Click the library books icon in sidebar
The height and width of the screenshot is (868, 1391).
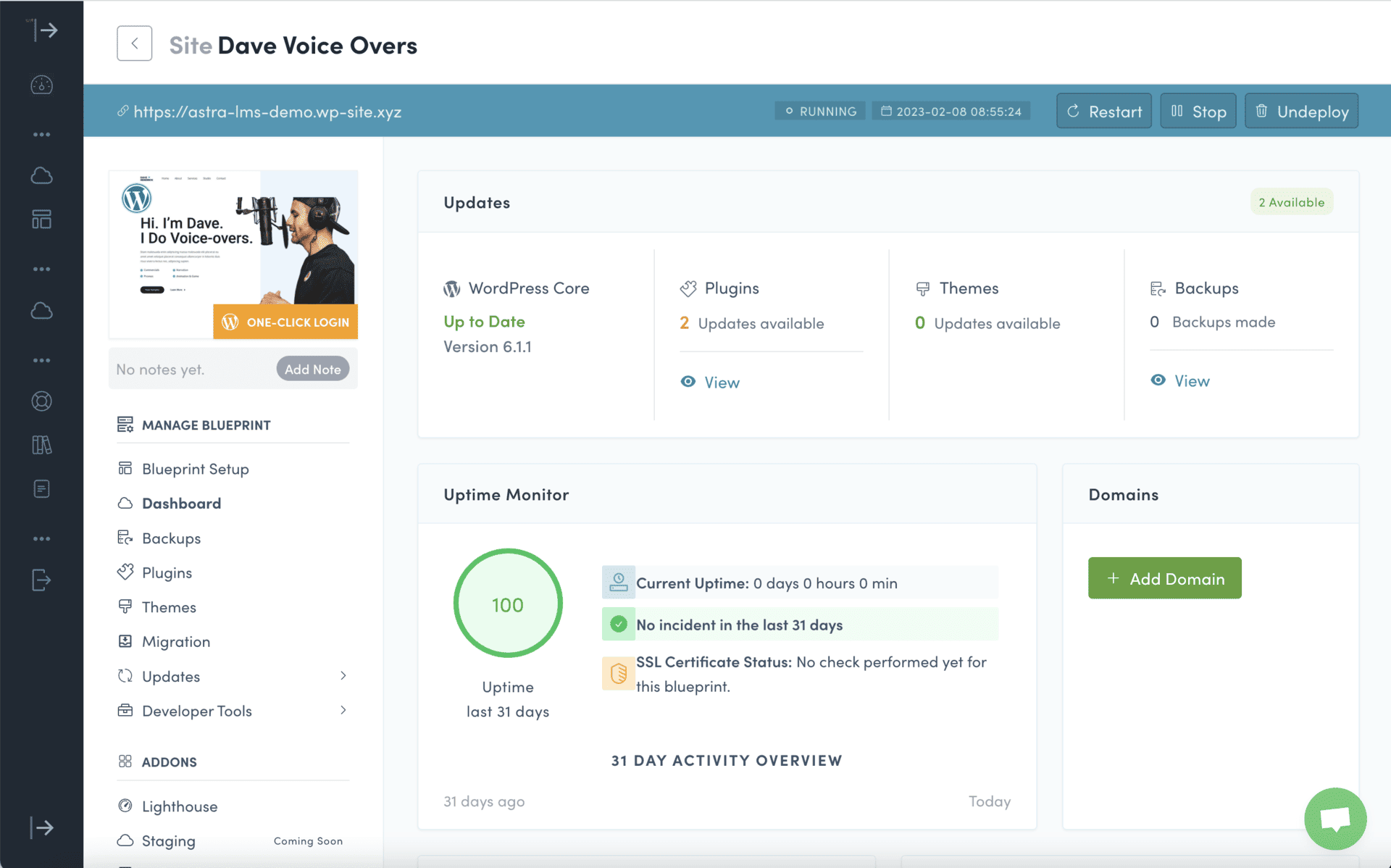41,445
